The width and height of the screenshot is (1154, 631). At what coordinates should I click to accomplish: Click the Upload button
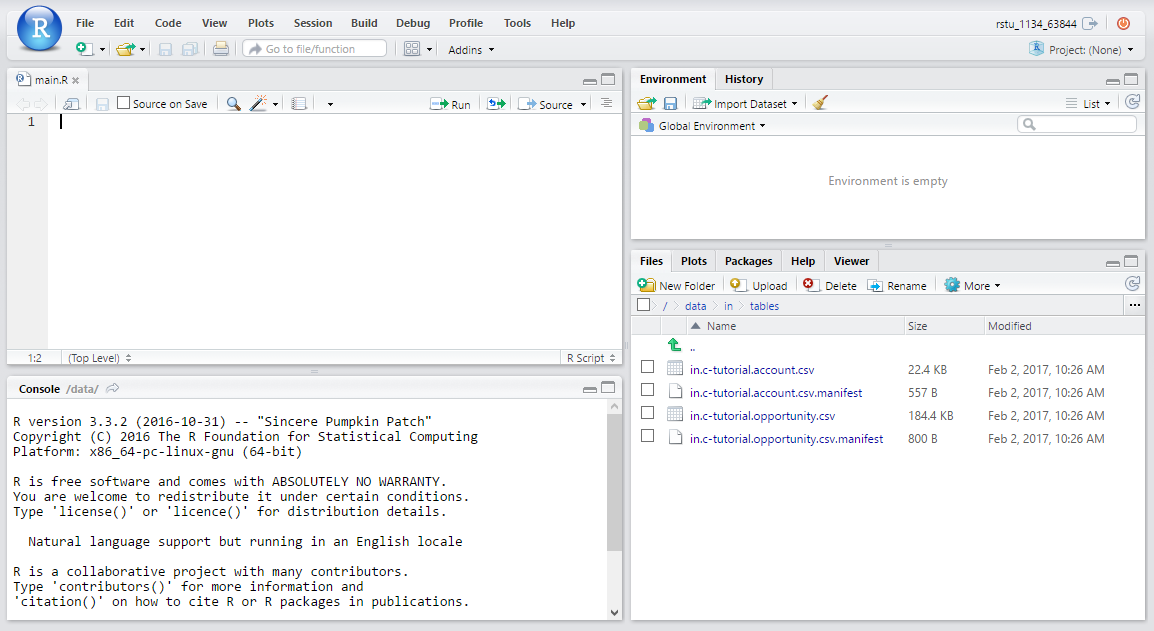759,286
